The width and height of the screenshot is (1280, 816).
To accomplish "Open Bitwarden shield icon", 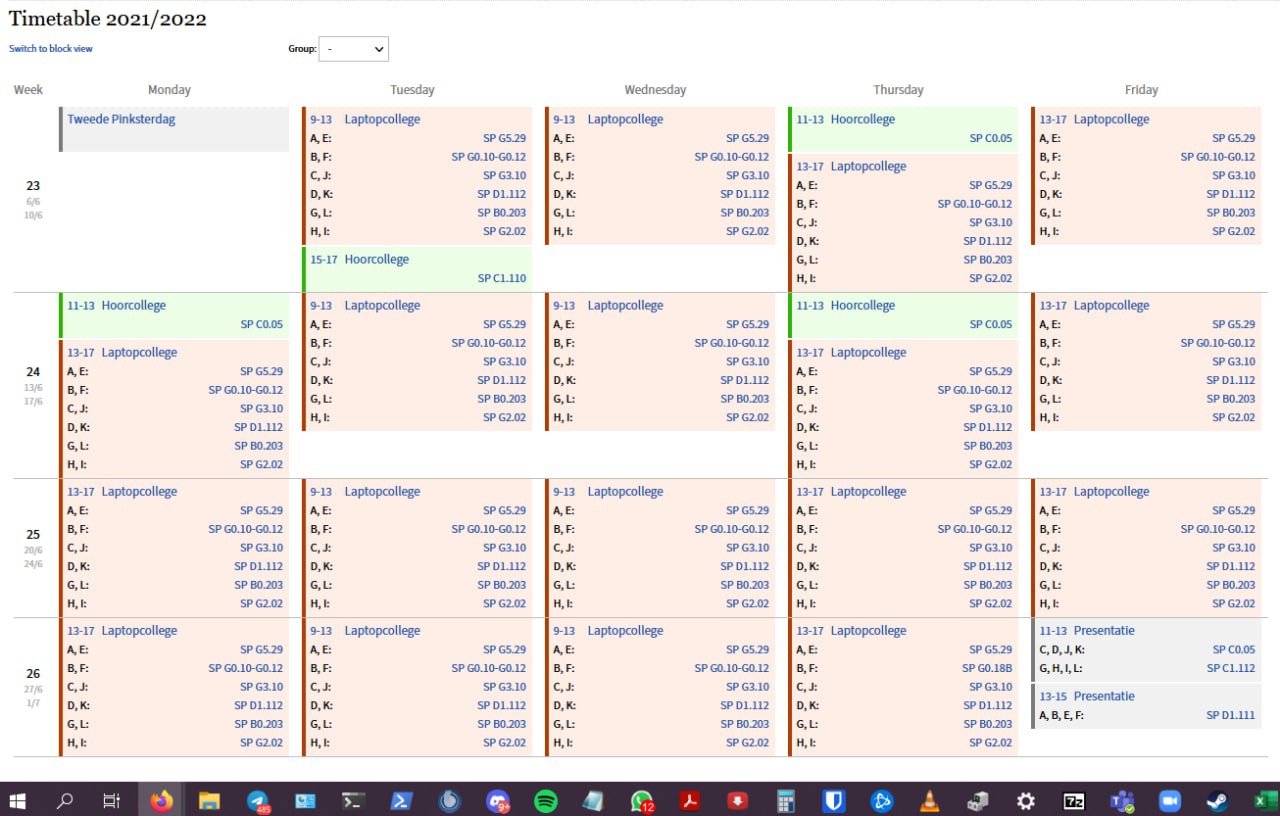I will pos(833,800).
